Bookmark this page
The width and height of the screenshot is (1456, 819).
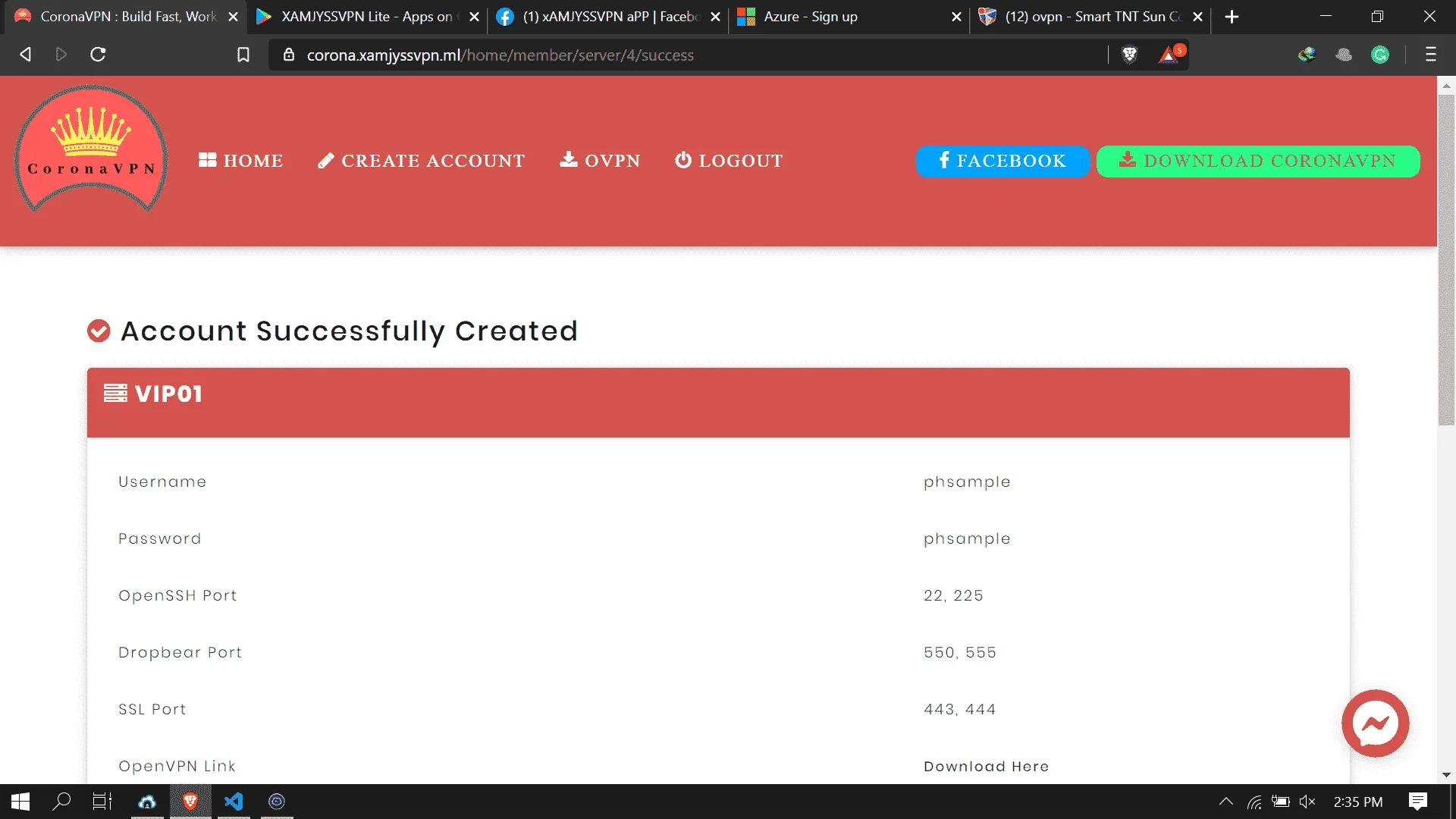click(x=243, y=55)
